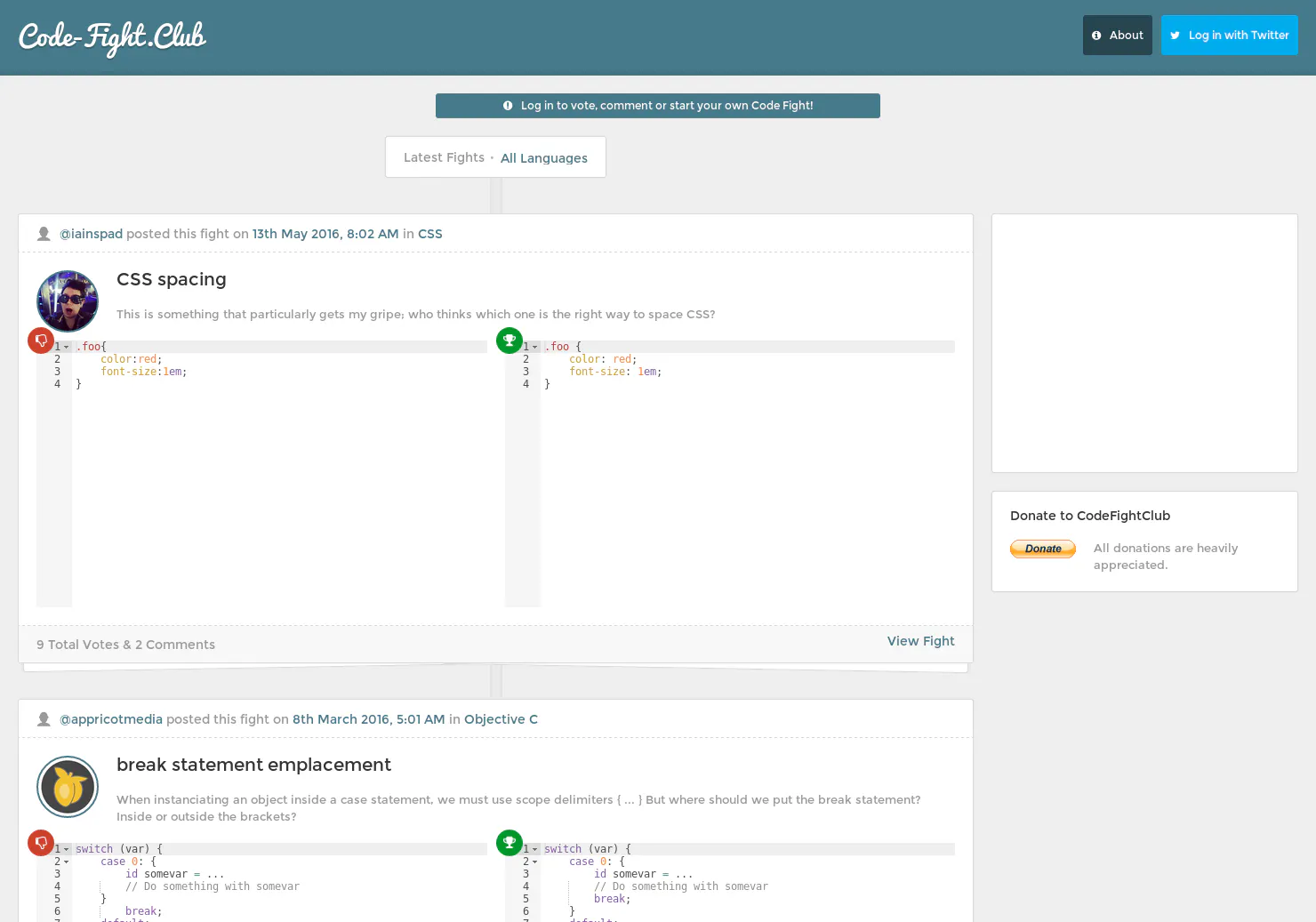Open the 13th May 2016 timestamp link

click(x=325, y=234)
